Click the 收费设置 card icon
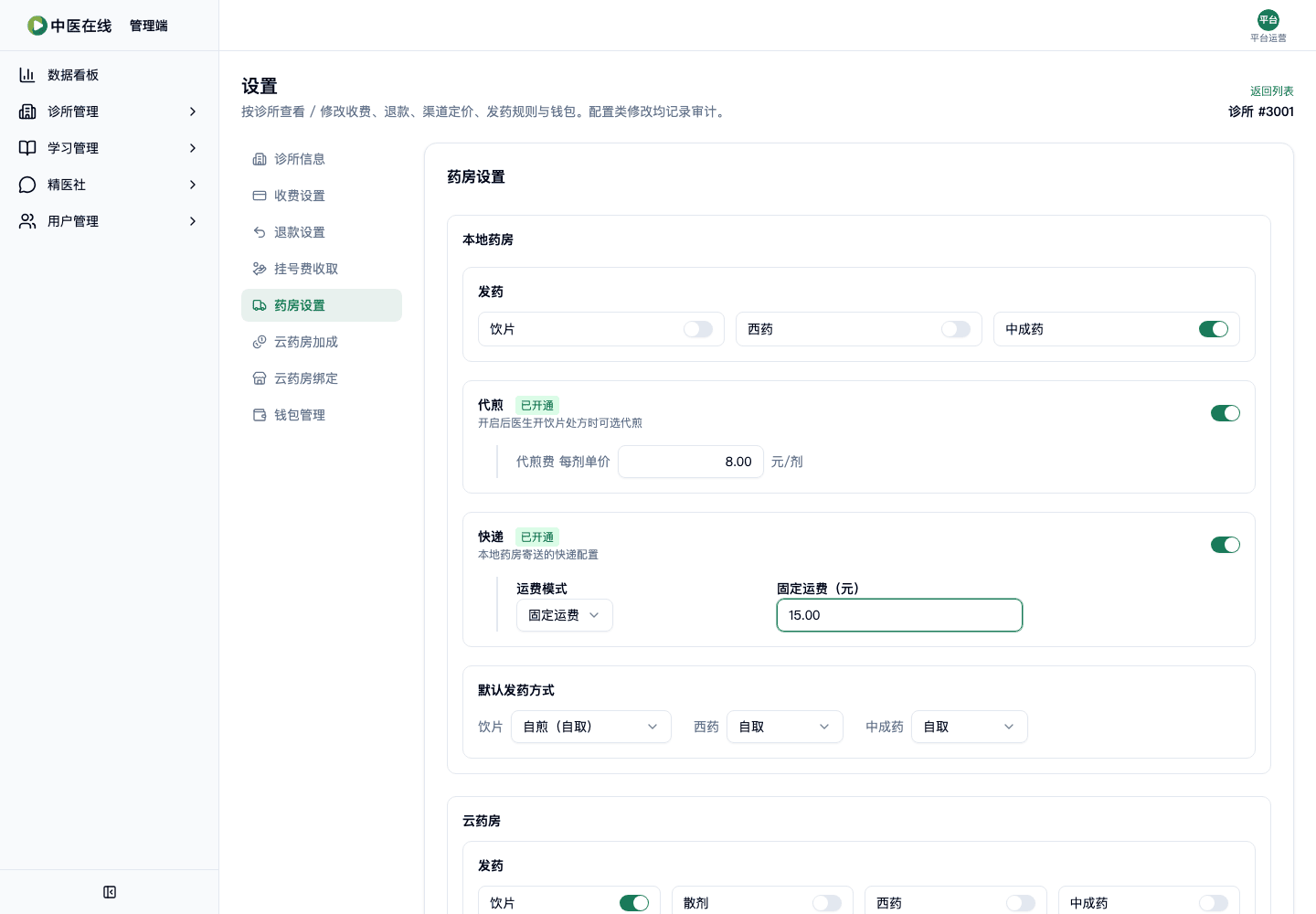The image size is (1316, 914). click(x=260, y=196)
